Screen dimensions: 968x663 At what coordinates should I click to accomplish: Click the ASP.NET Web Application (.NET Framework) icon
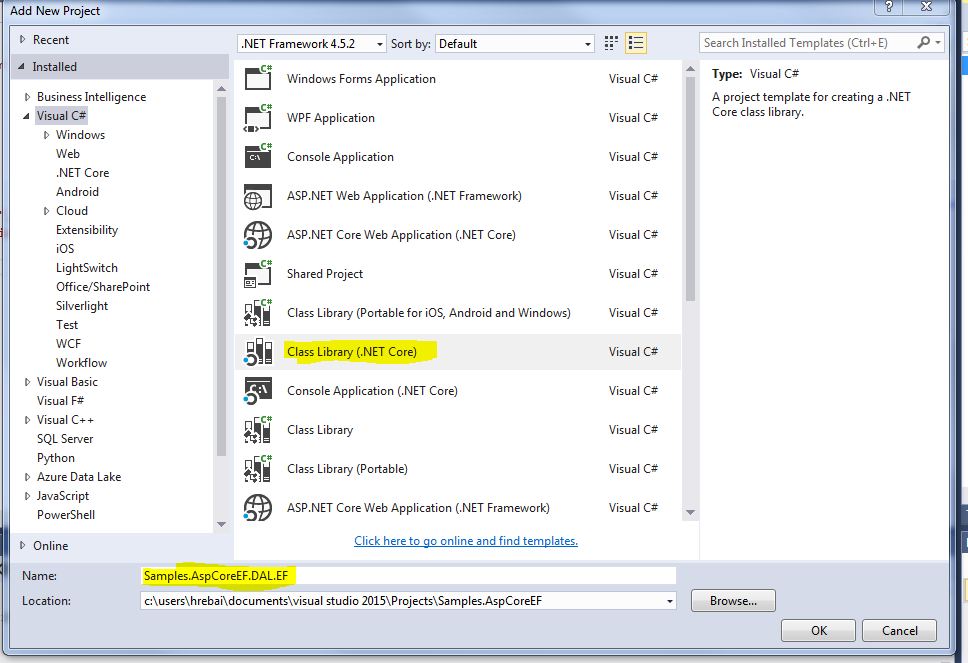point(258,196)
